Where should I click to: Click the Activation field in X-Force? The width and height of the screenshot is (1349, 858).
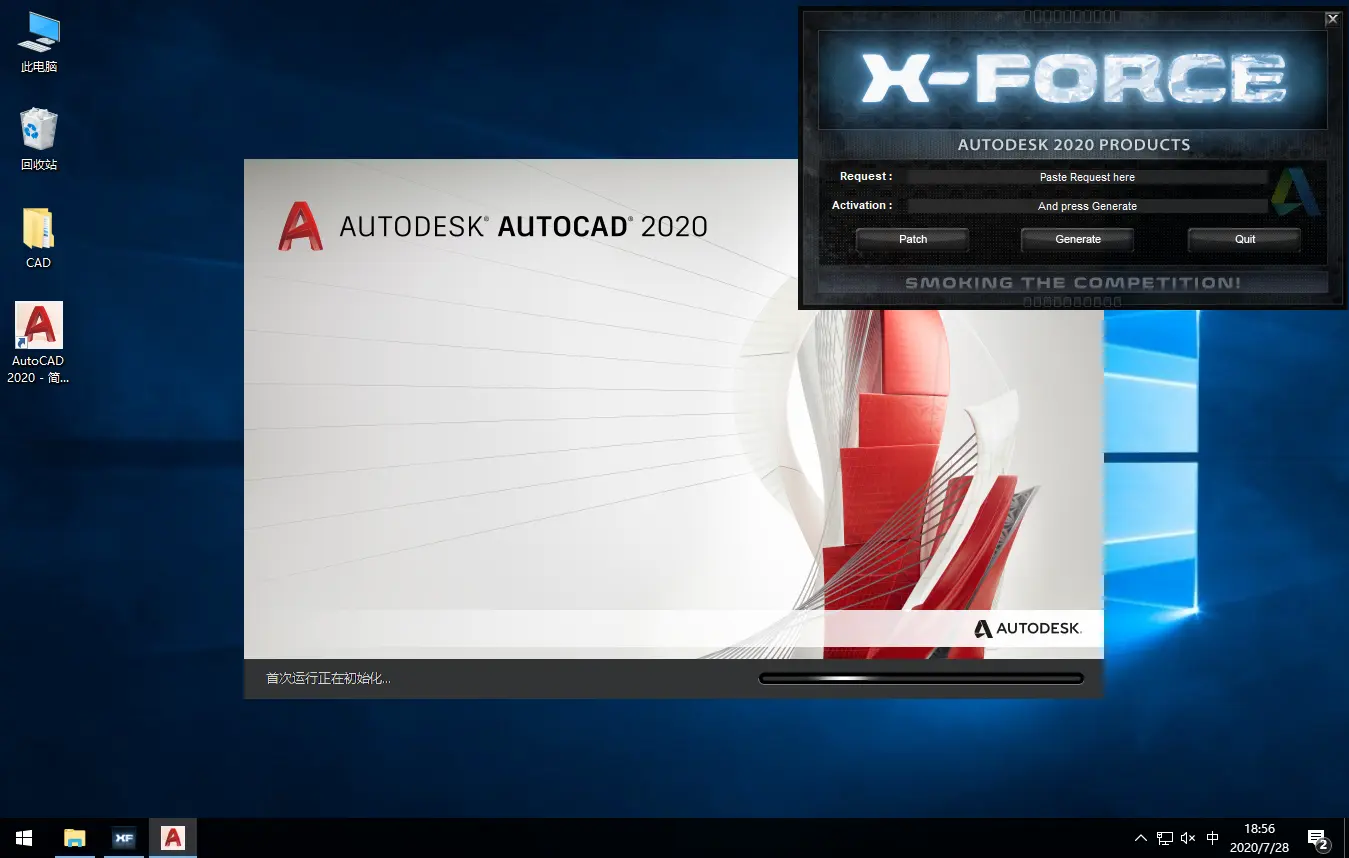(x=1087, y=206)
